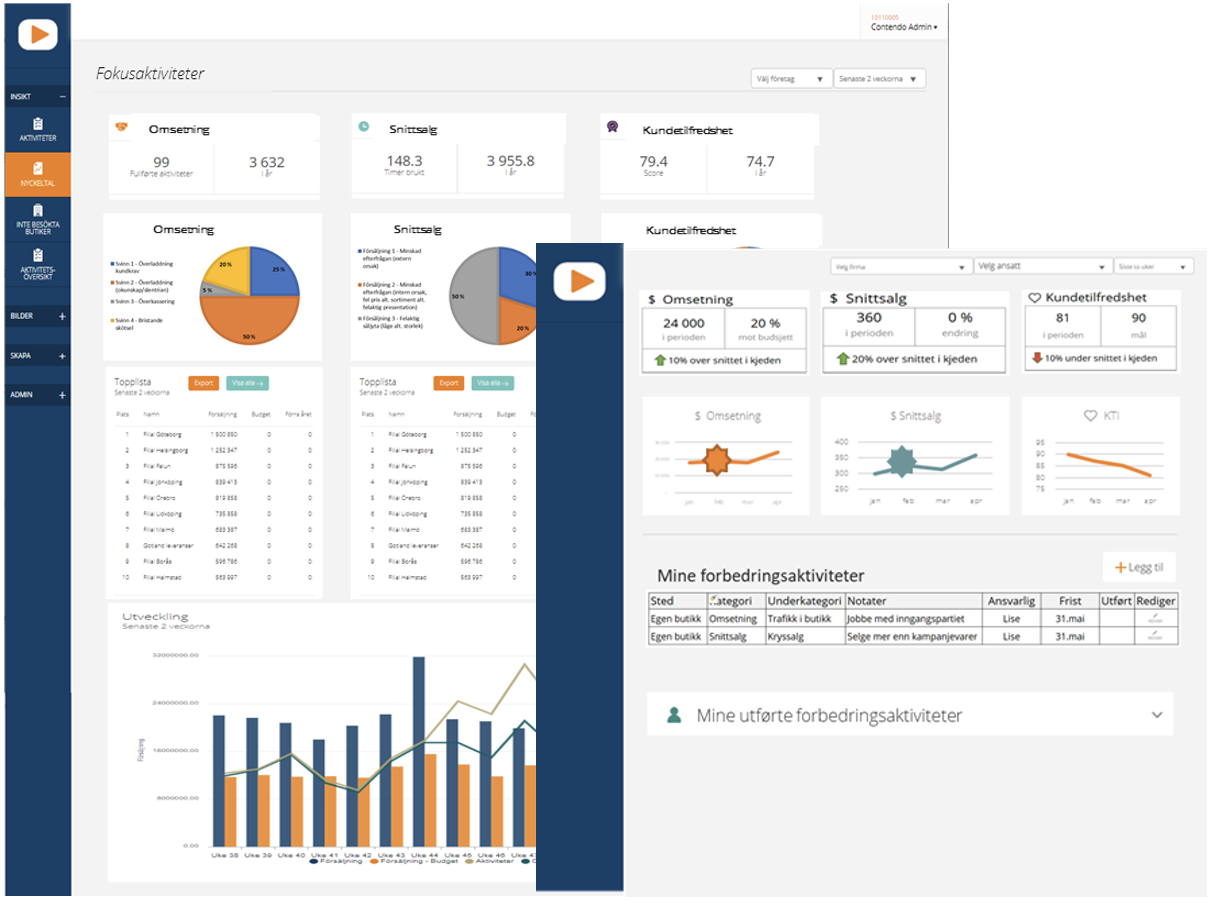Click teal star marker on Snittsalg line chart
The image size is (1214, 900).
902,462
